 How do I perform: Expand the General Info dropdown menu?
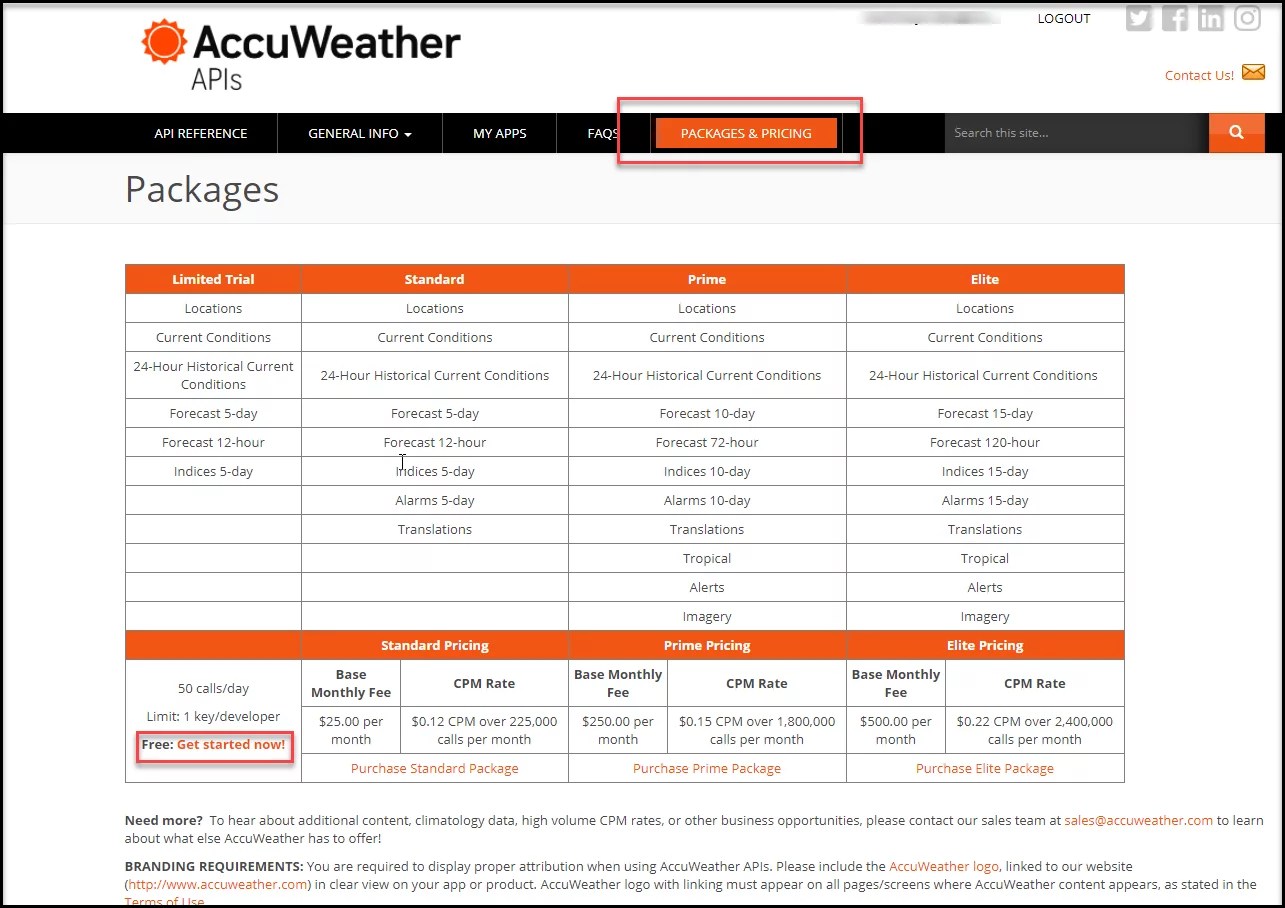[x=360, y=133]
